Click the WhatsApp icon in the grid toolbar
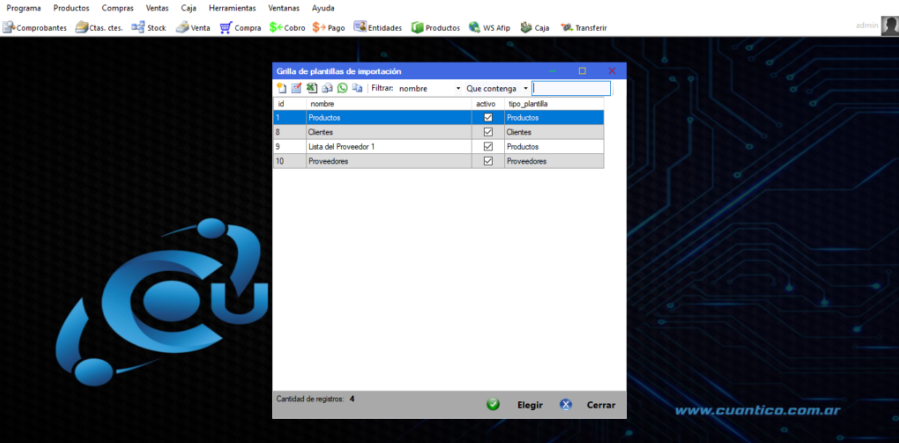Viewport: 899px width, 443px height. tap(342, 88)
